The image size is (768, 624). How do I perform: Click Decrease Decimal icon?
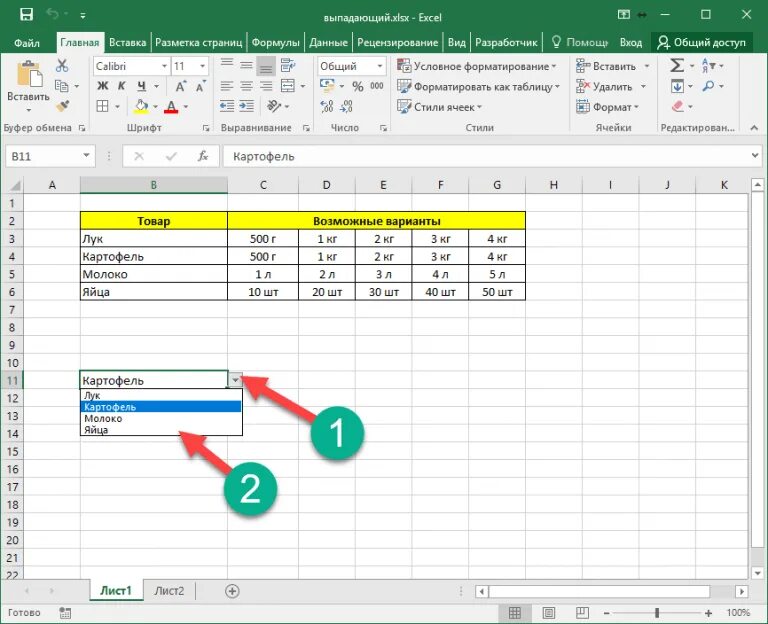[346, 106]
